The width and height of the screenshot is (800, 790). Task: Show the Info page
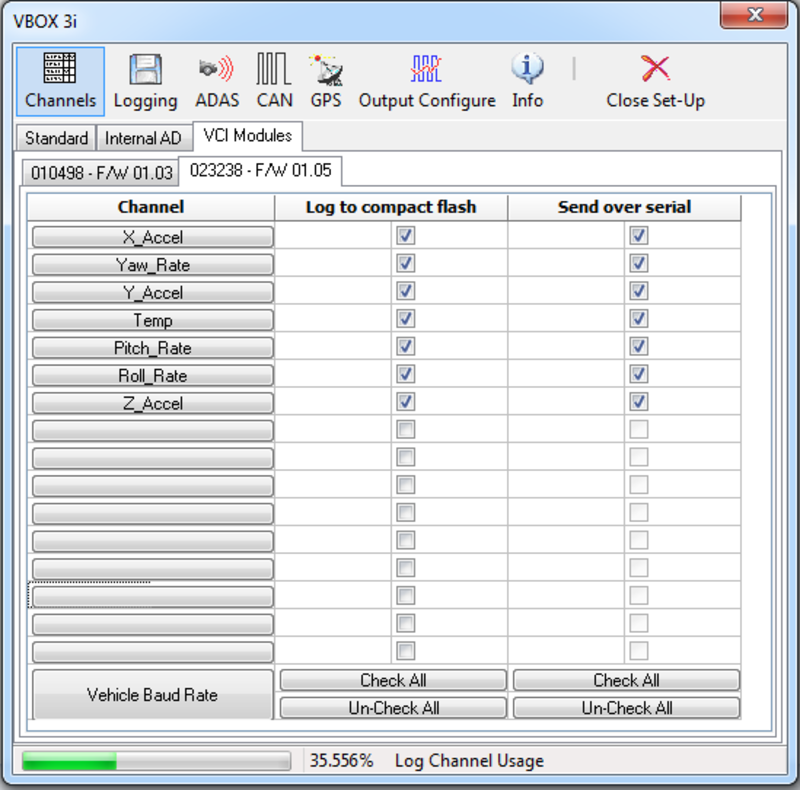(527, 82)
